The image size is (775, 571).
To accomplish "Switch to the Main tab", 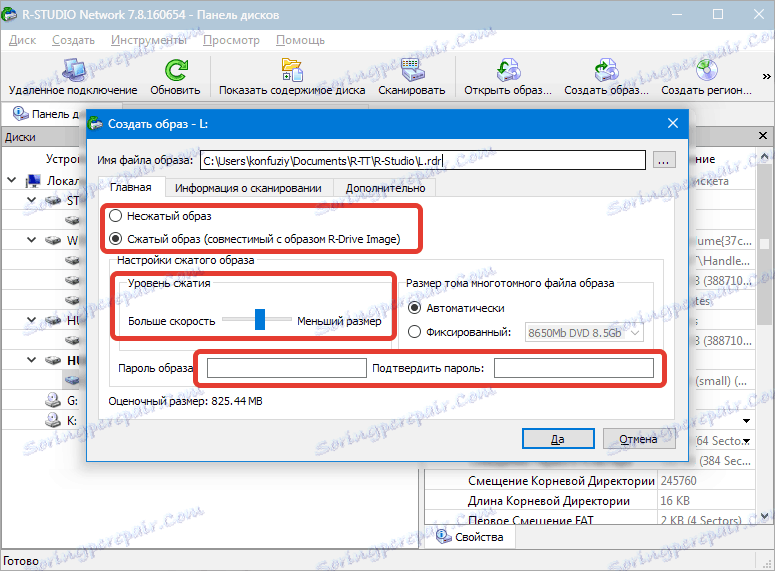I will point(130,187).
